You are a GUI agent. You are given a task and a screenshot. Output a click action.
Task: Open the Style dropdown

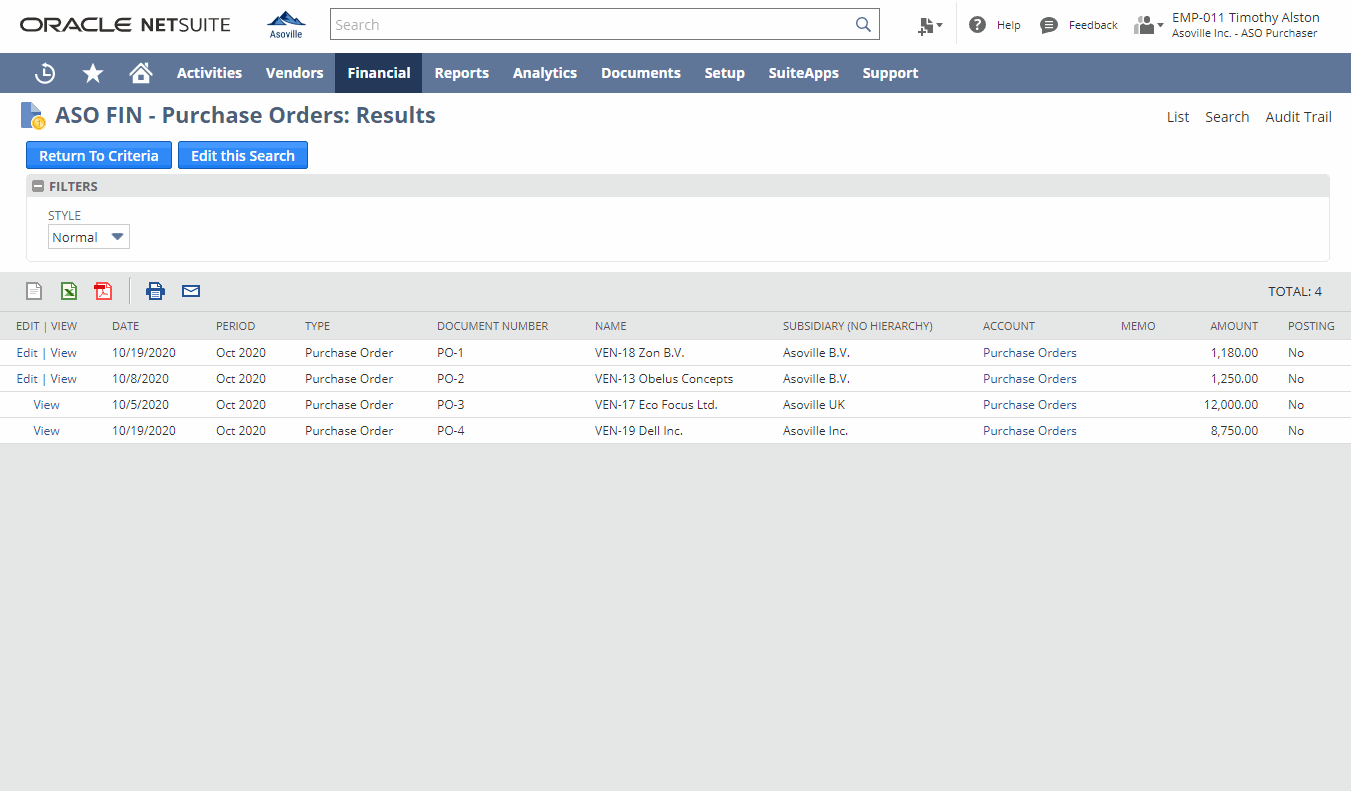pyautogui.click(x=89, y=237)
